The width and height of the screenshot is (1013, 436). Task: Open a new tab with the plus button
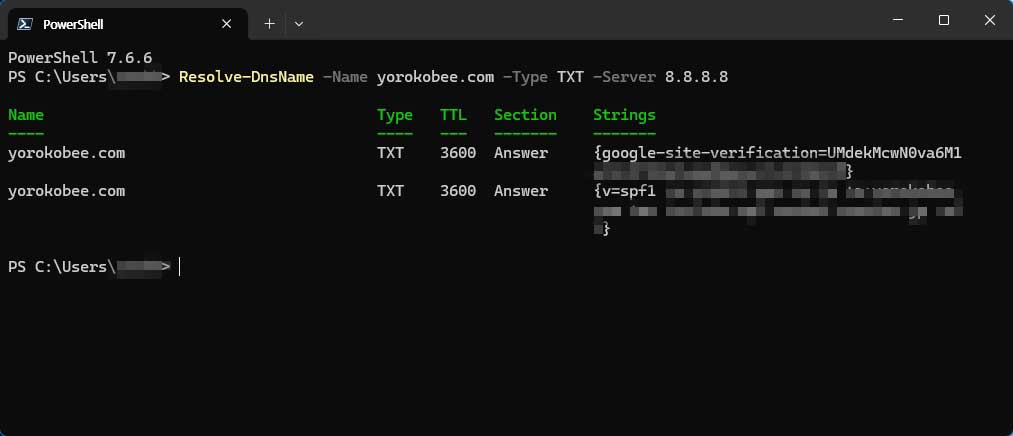(269, 24)
